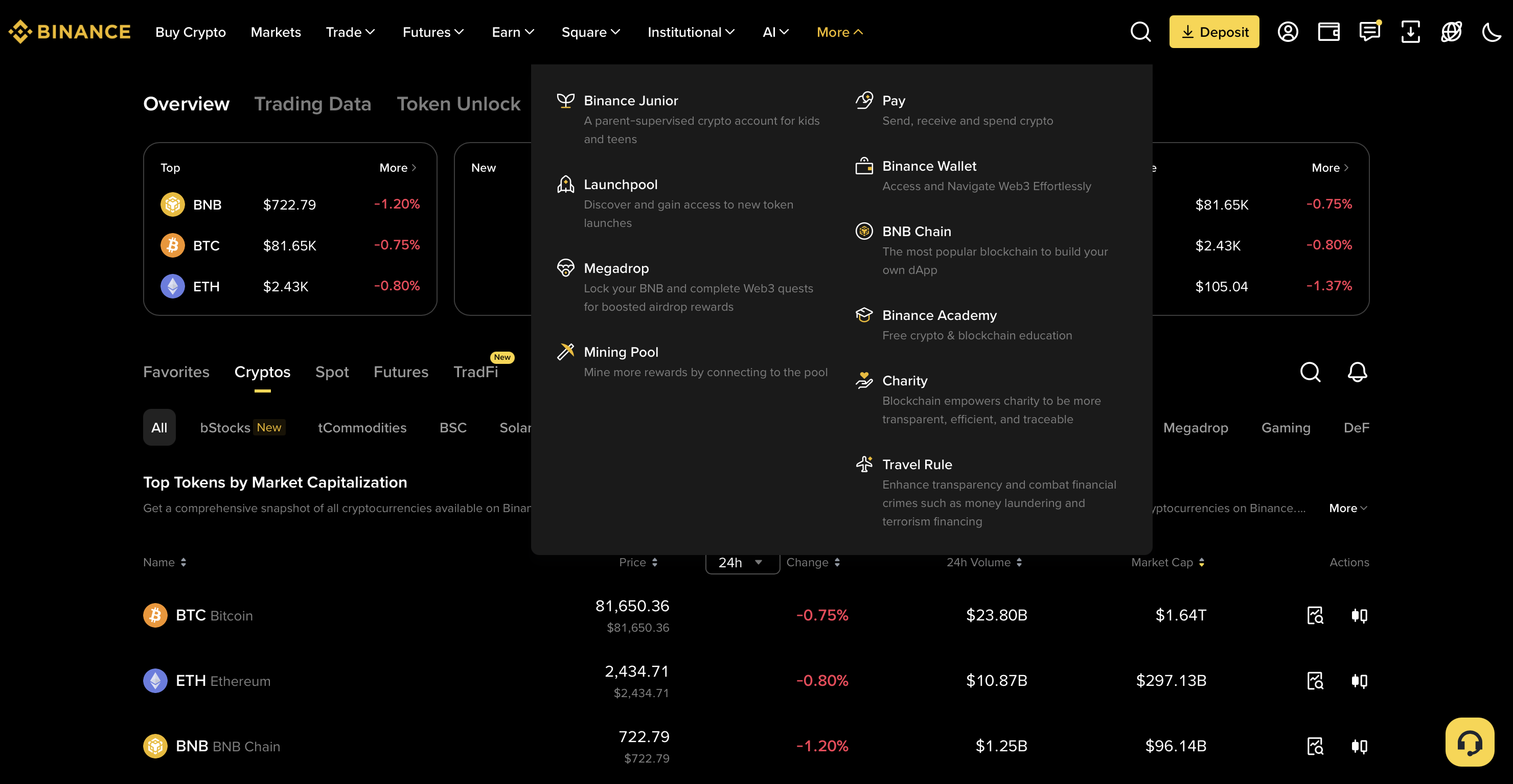Click the yellow Deposit button

(1213, 32)
